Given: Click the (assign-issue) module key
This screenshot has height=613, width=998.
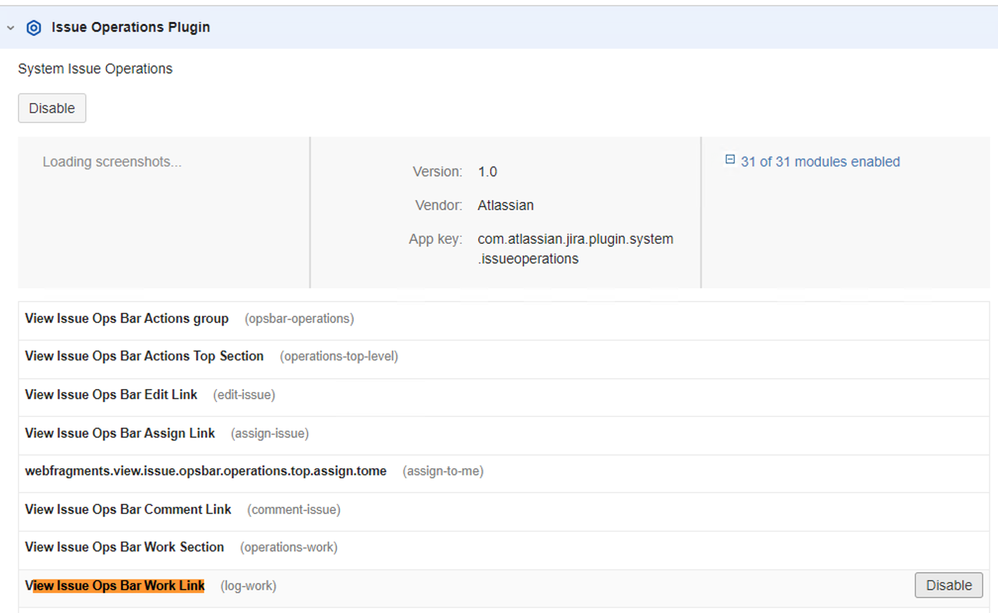Looking at the screenshot, I should pos(270,433).
